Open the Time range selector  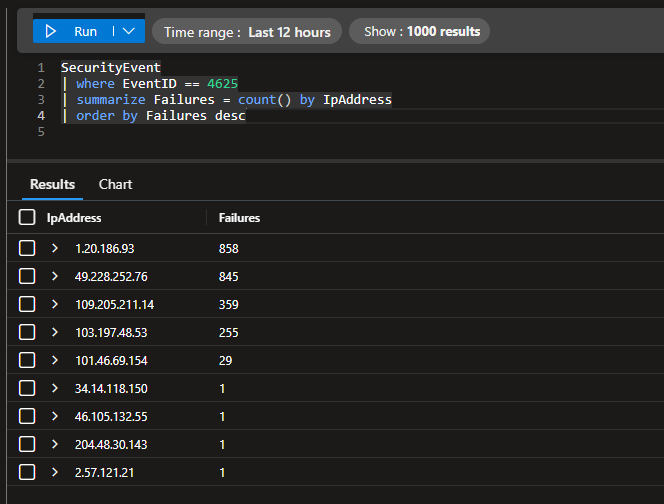pos(247,32)
